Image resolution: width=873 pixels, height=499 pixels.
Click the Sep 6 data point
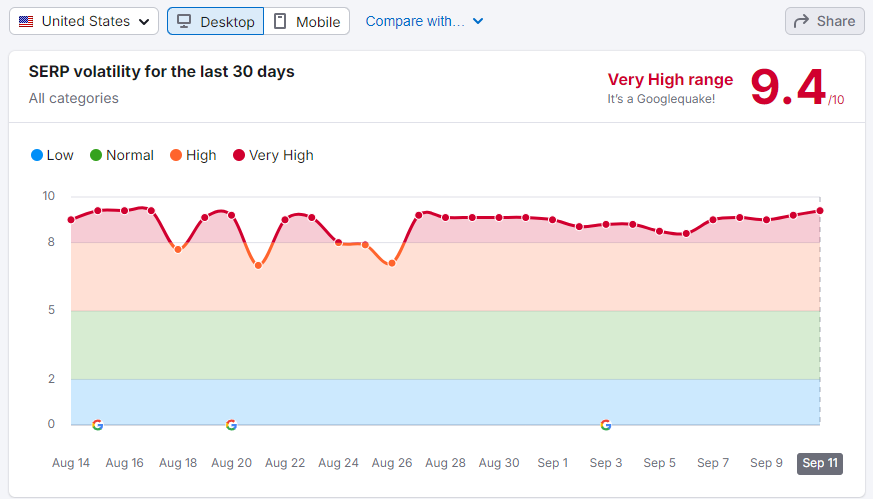coord(686,234)
